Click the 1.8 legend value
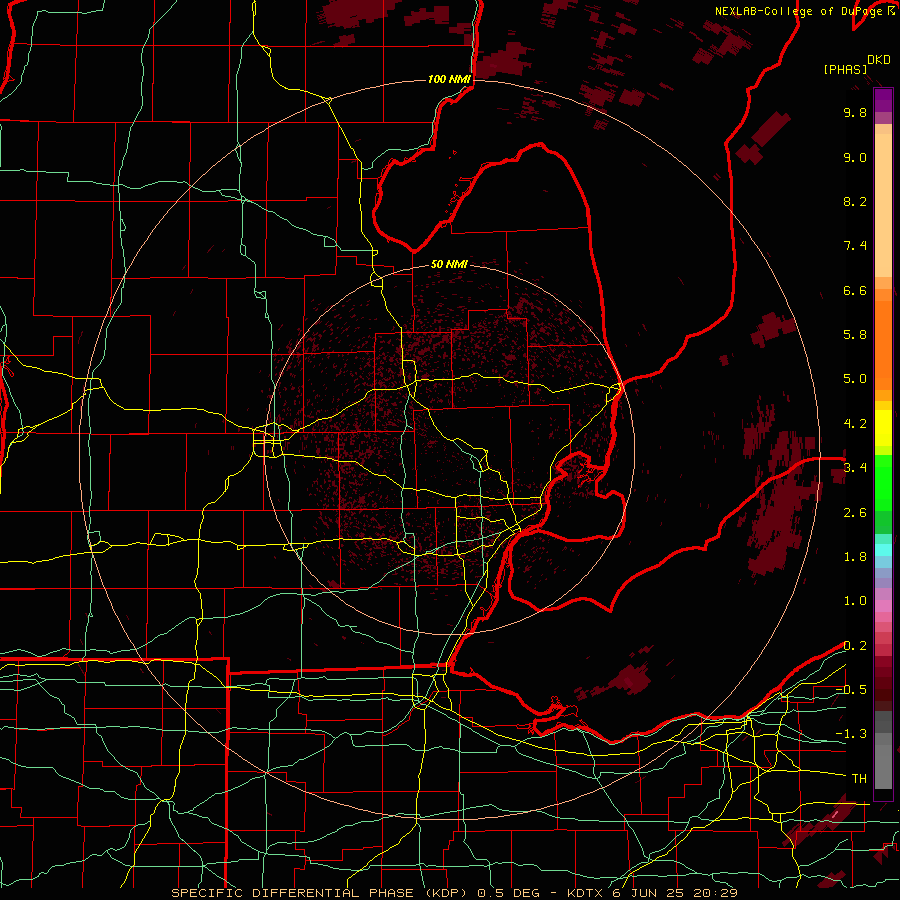Viewport: 900px width, 900px height. [855, 557]
